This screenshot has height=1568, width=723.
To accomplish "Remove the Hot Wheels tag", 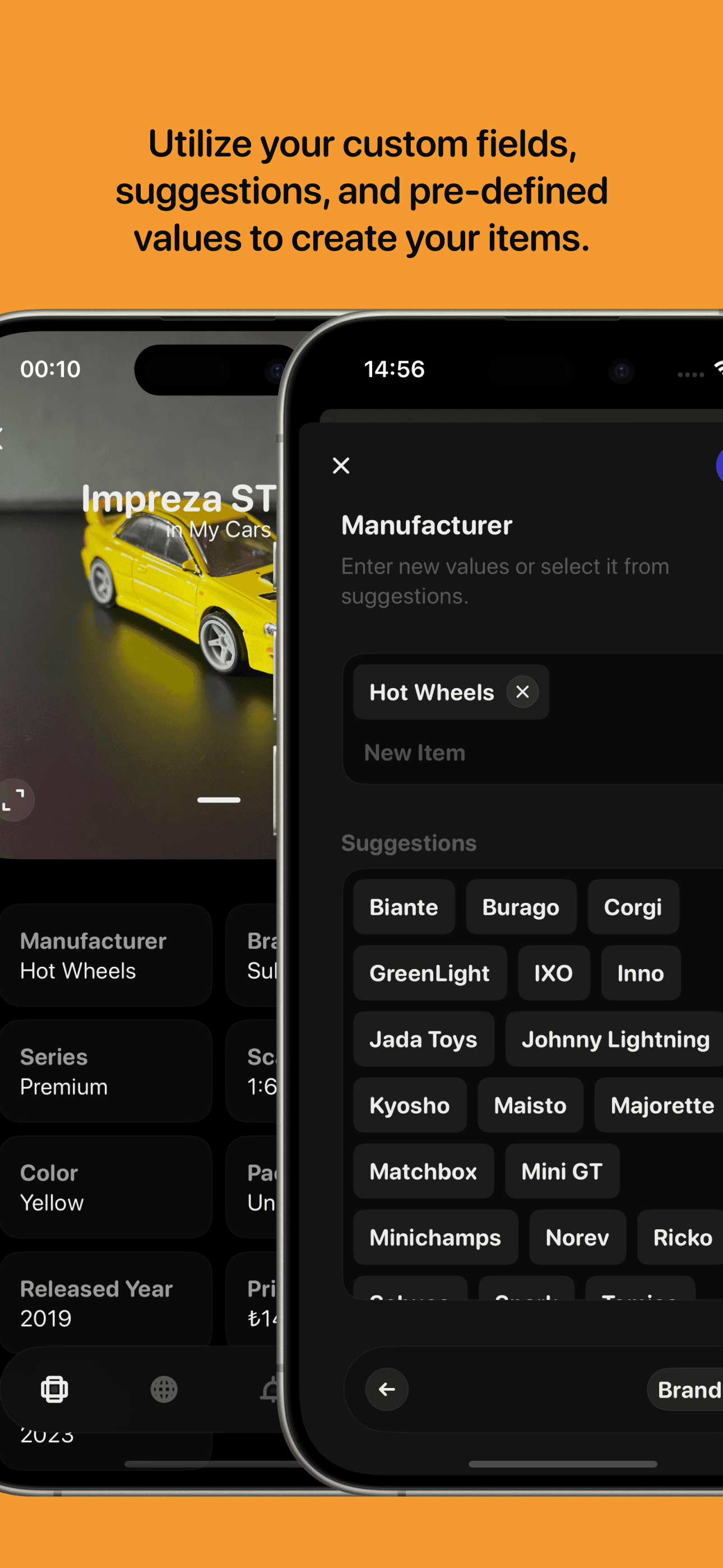I will click(522, 691).
